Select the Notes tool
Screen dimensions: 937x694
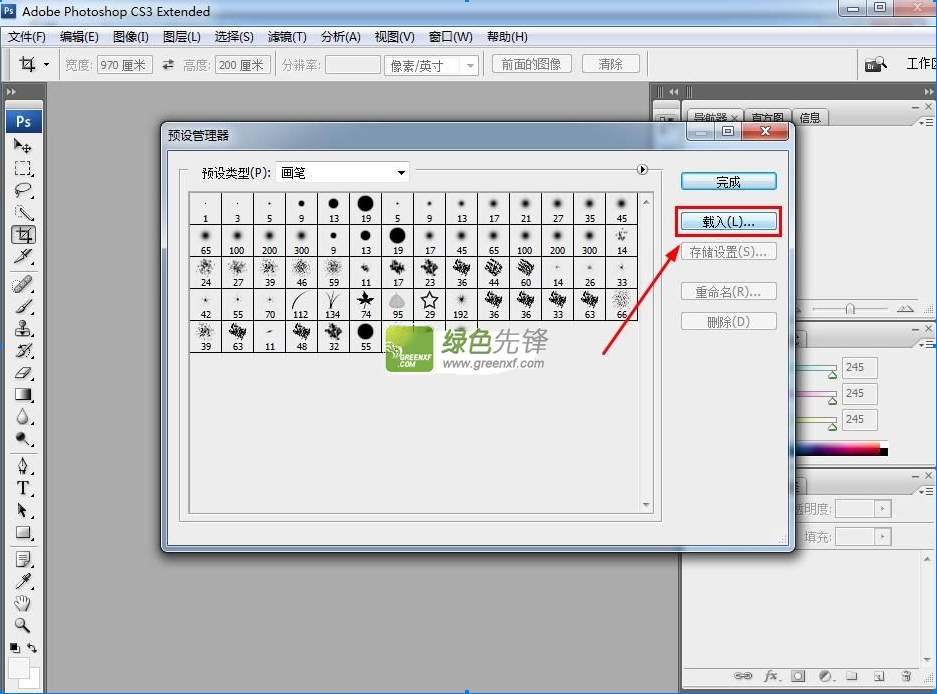pos(23,560)
